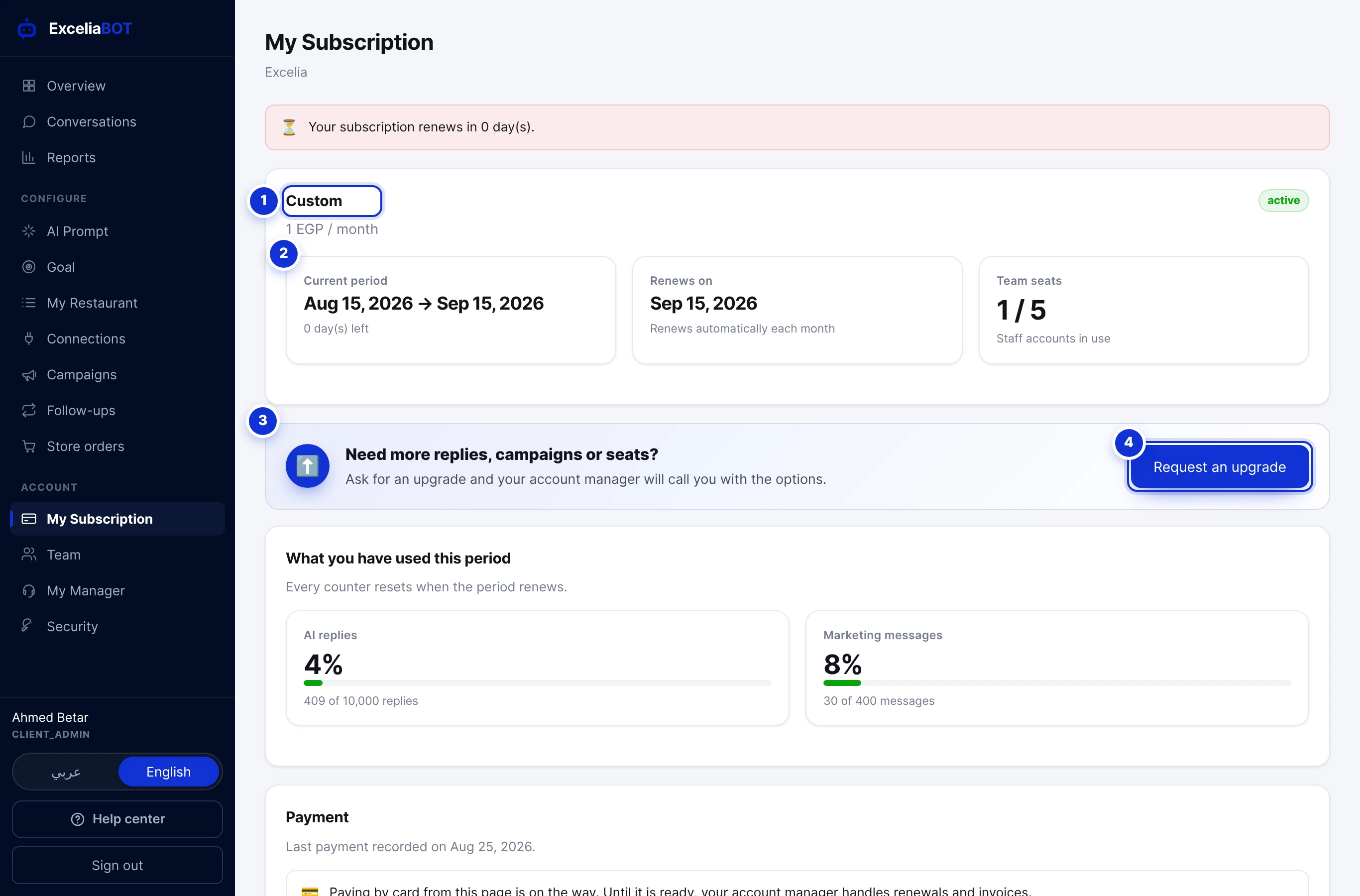Click the Security key icon
Image resolution: width=1360 pixels, height=896 pixels.
tap(27, 625)
